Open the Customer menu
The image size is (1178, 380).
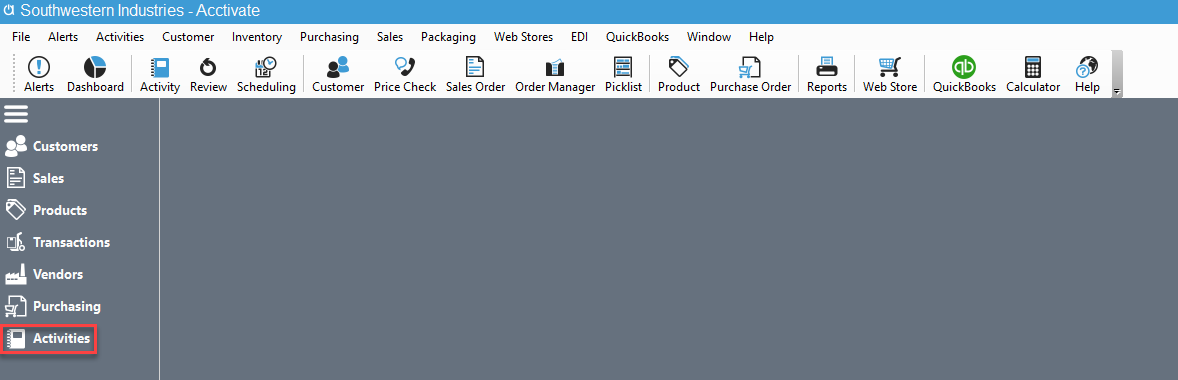[x=188, y=37]
